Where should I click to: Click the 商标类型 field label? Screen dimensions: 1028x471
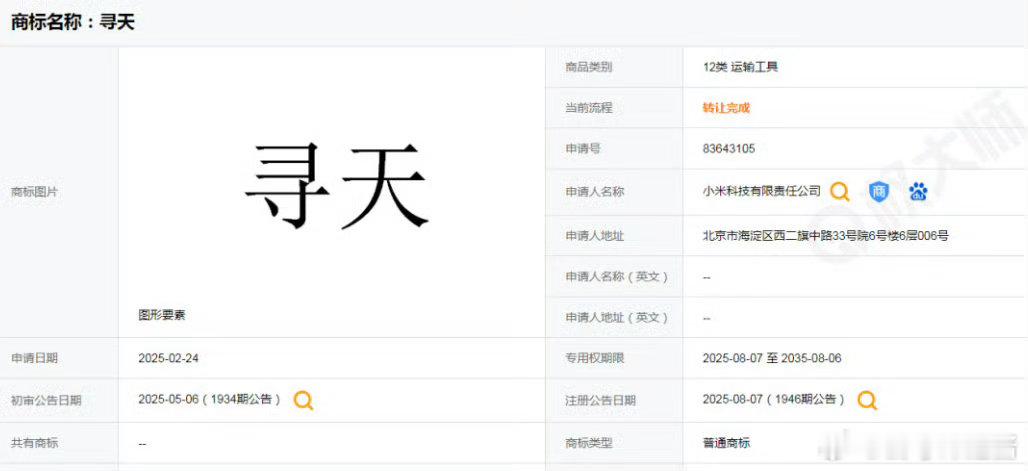click(x=589, y=443)
